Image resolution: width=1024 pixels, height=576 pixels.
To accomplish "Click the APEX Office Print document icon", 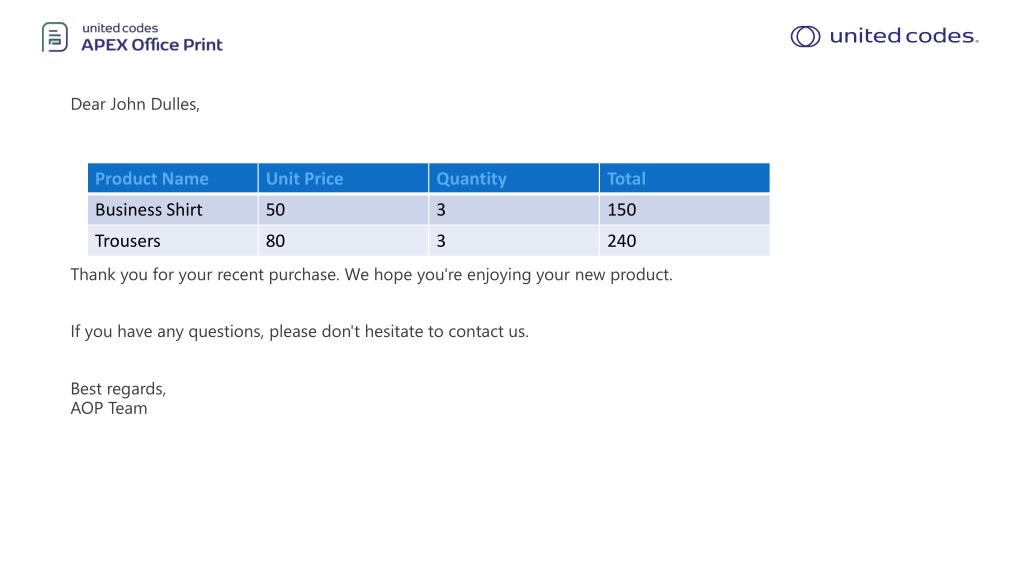I will pyautogui.click(x=55, y=37).
